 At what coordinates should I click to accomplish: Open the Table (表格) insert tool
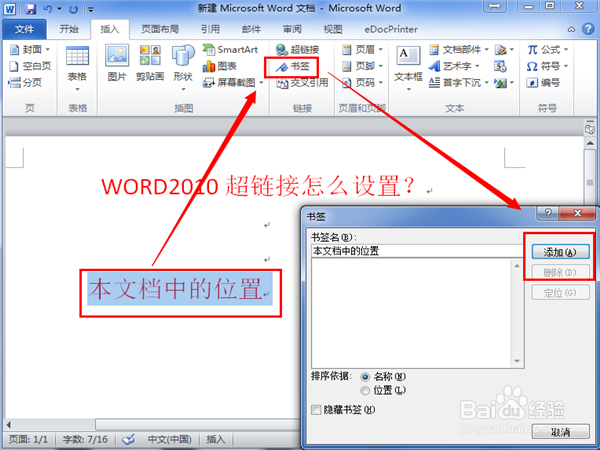click(x=77, y=68)
